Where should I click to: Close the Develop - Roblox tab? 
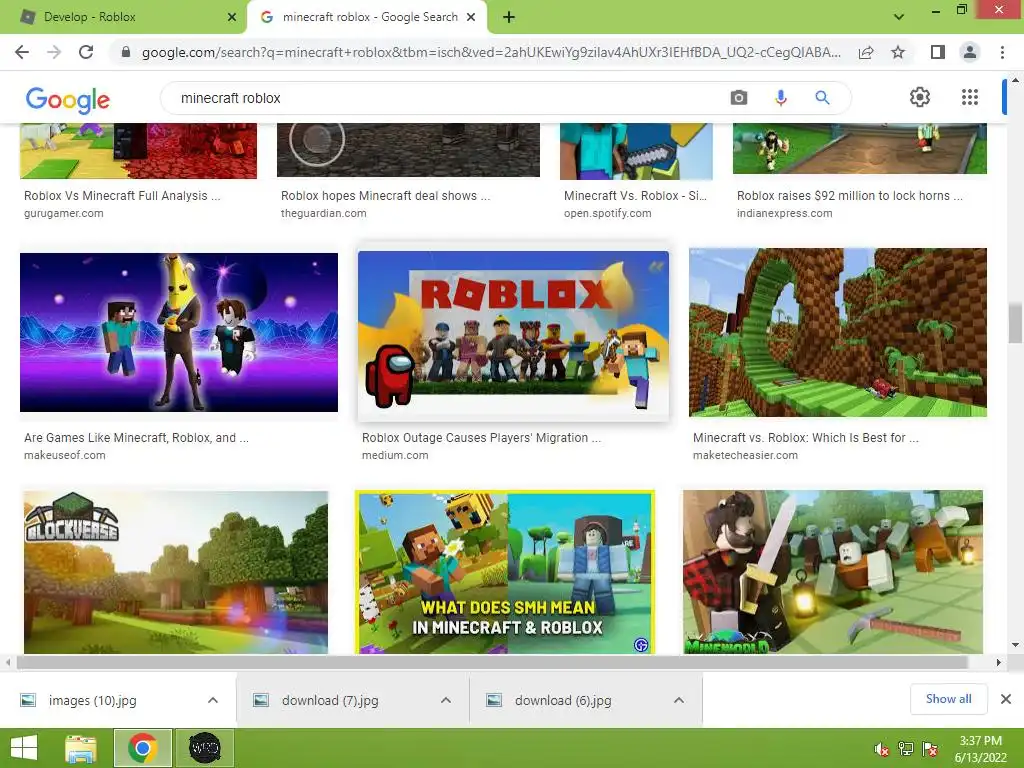pyautogui.click(x=232, y=17)
